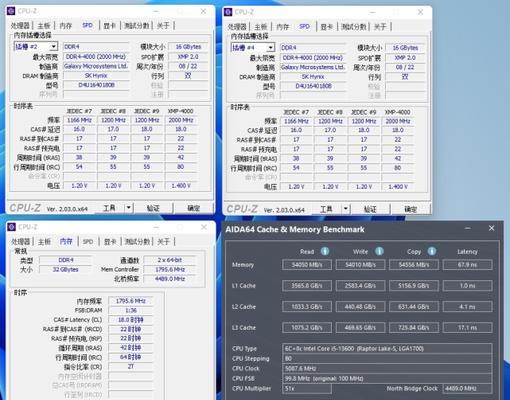Viewport: 510px width, 400px height.
Task: Click the 验证 button in slot #4 window
Action: pyautogui.click(x=370, y=209)
